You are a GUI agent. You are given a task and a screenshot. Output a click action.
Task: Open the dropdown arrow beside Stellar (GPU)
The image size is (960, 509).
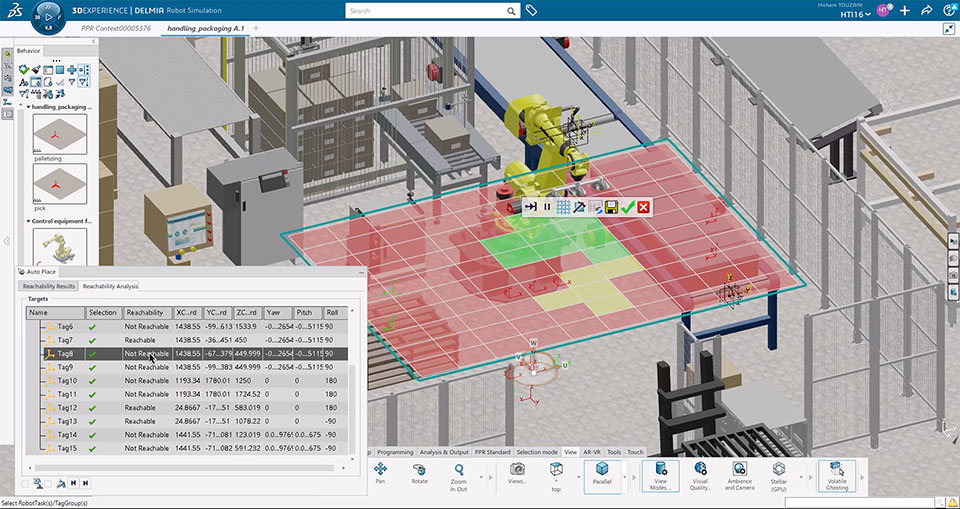click(x=803, y=477)
